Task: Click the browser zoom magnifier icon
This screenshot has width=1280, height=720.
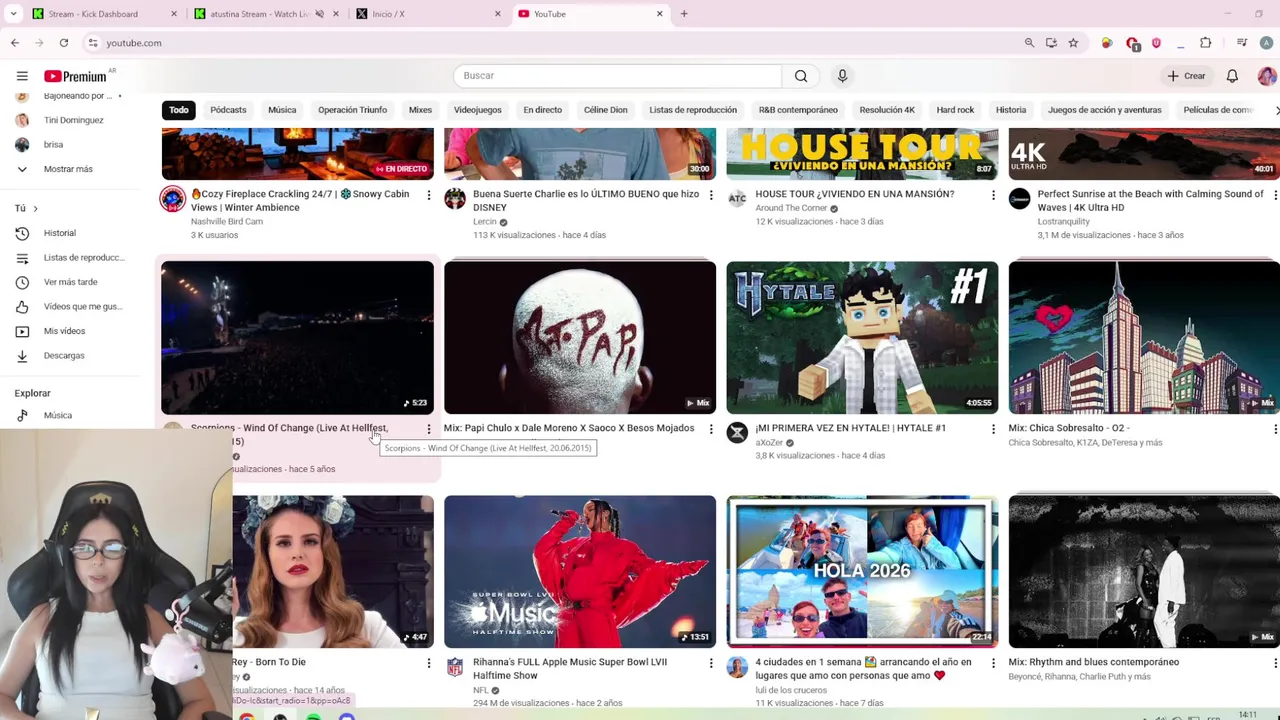Action: pyautogui.click(x=1029, y=43)
